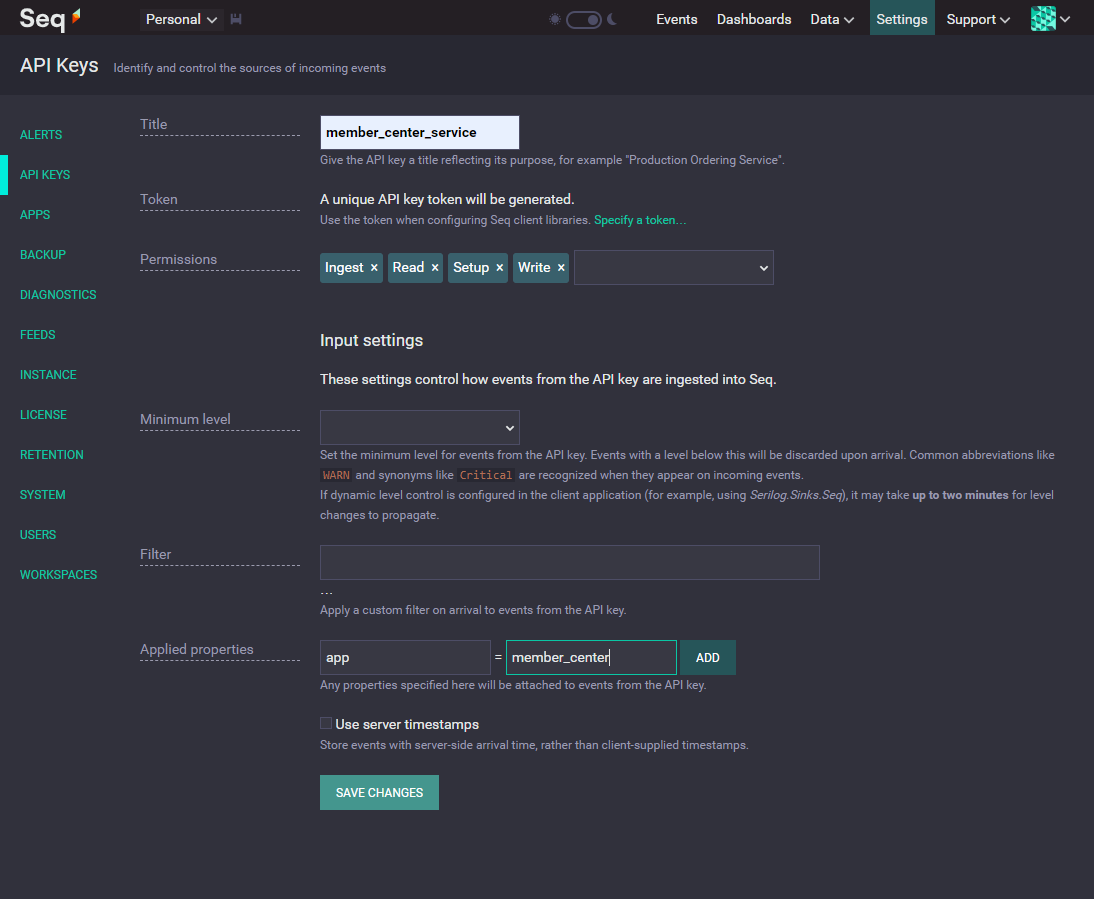Open the Dashboards page
This screenshot has width=1094, height=899.
tap(754, 20)
